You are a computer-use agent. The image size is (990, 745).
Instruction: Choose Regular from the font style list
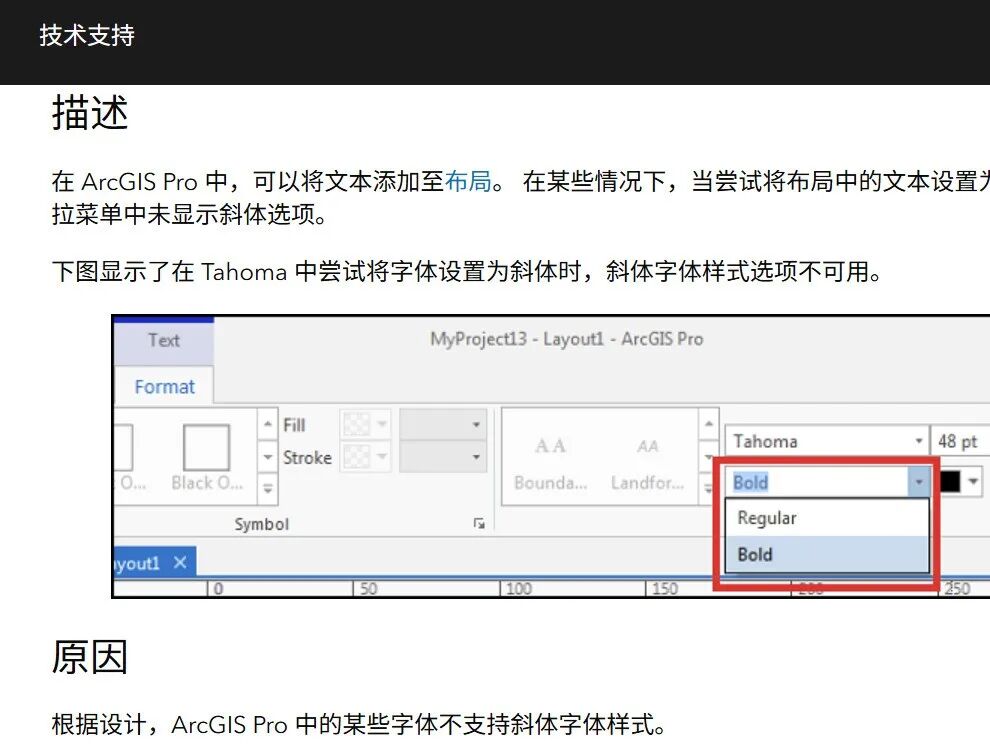(x=827, y=518)
